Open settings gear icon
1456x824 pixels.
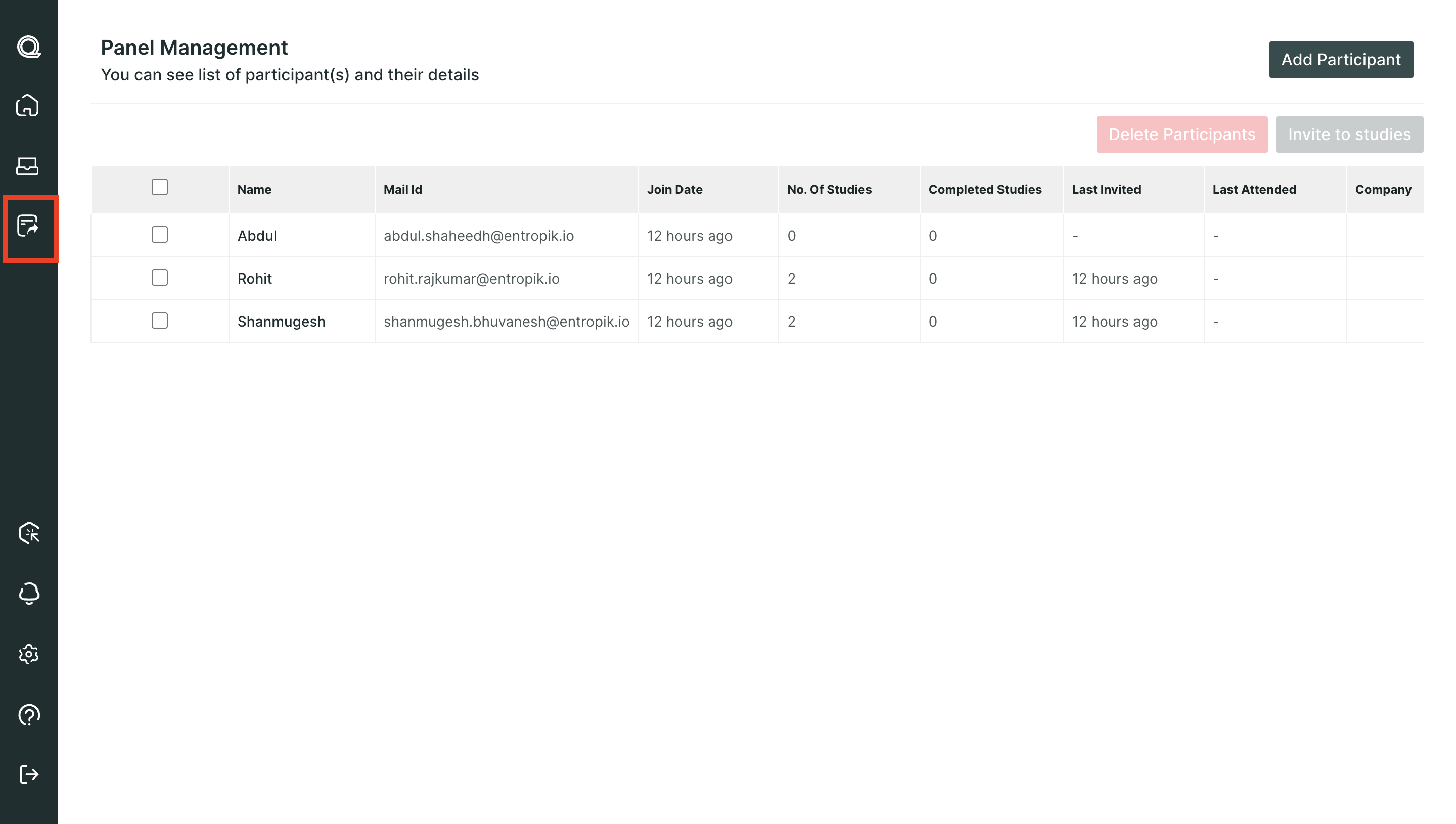29,654
